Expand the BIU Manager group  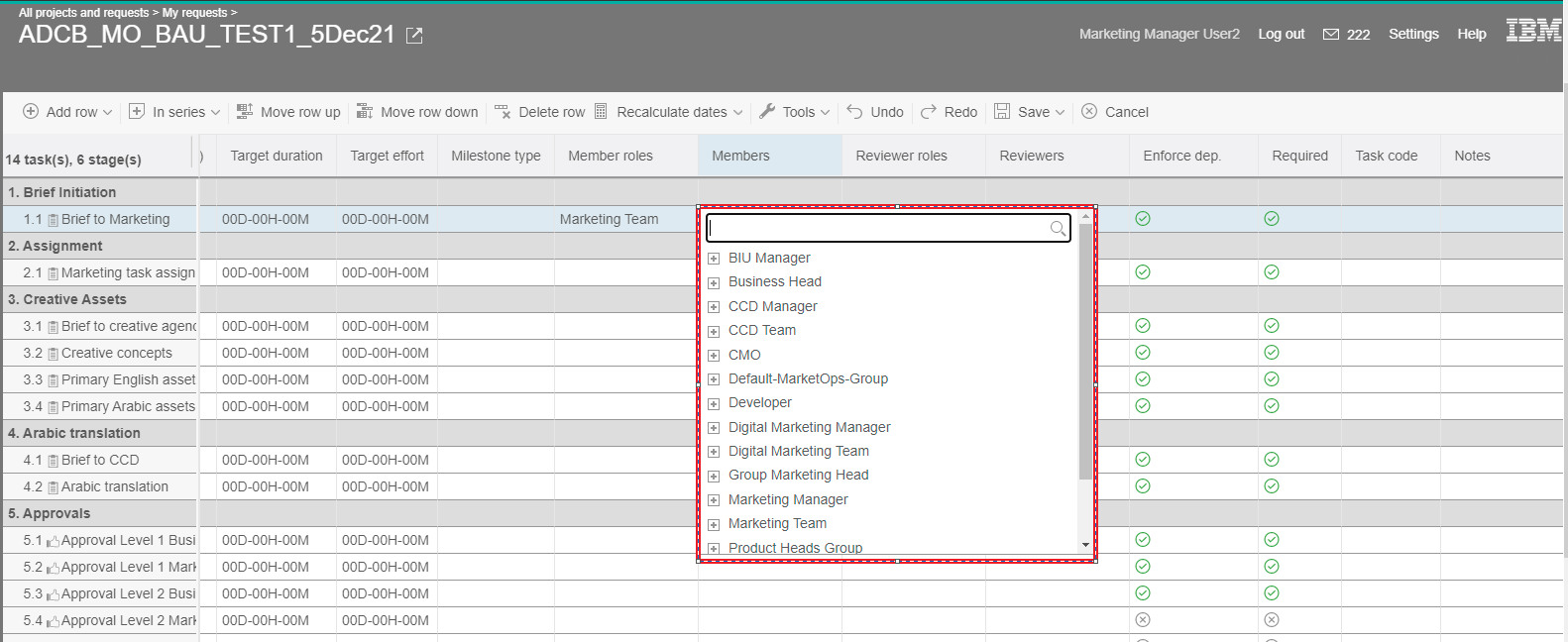tap(714, 259)
